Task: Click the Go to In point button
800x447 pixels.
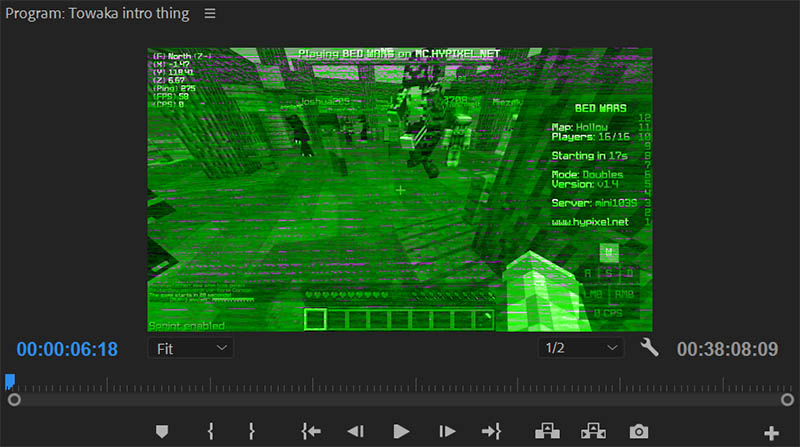Action: (x=311, y=432)
